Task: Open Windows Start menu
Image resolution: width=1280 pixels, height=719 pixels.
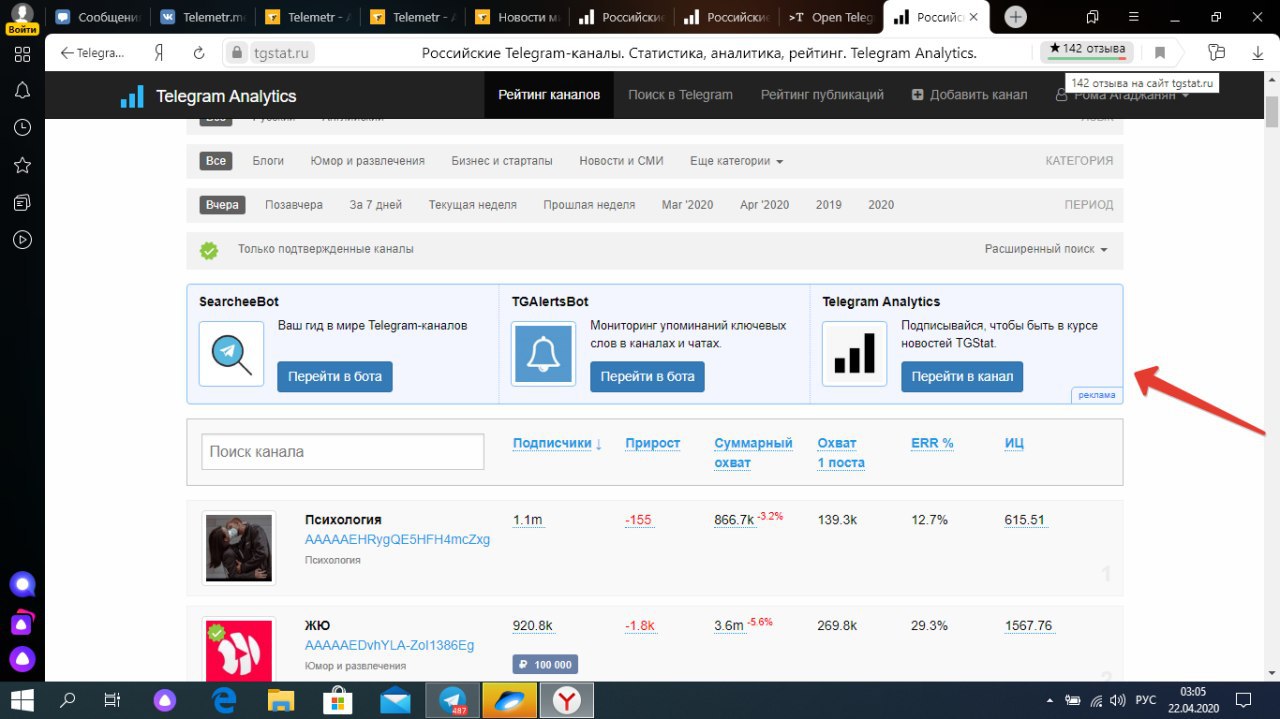Action: tap(22, 699)
